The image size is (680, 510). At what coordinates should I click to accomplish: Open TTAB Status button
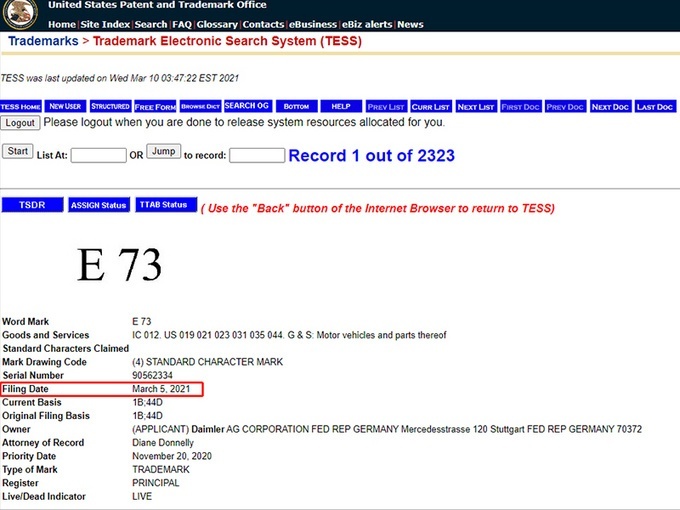166,205
